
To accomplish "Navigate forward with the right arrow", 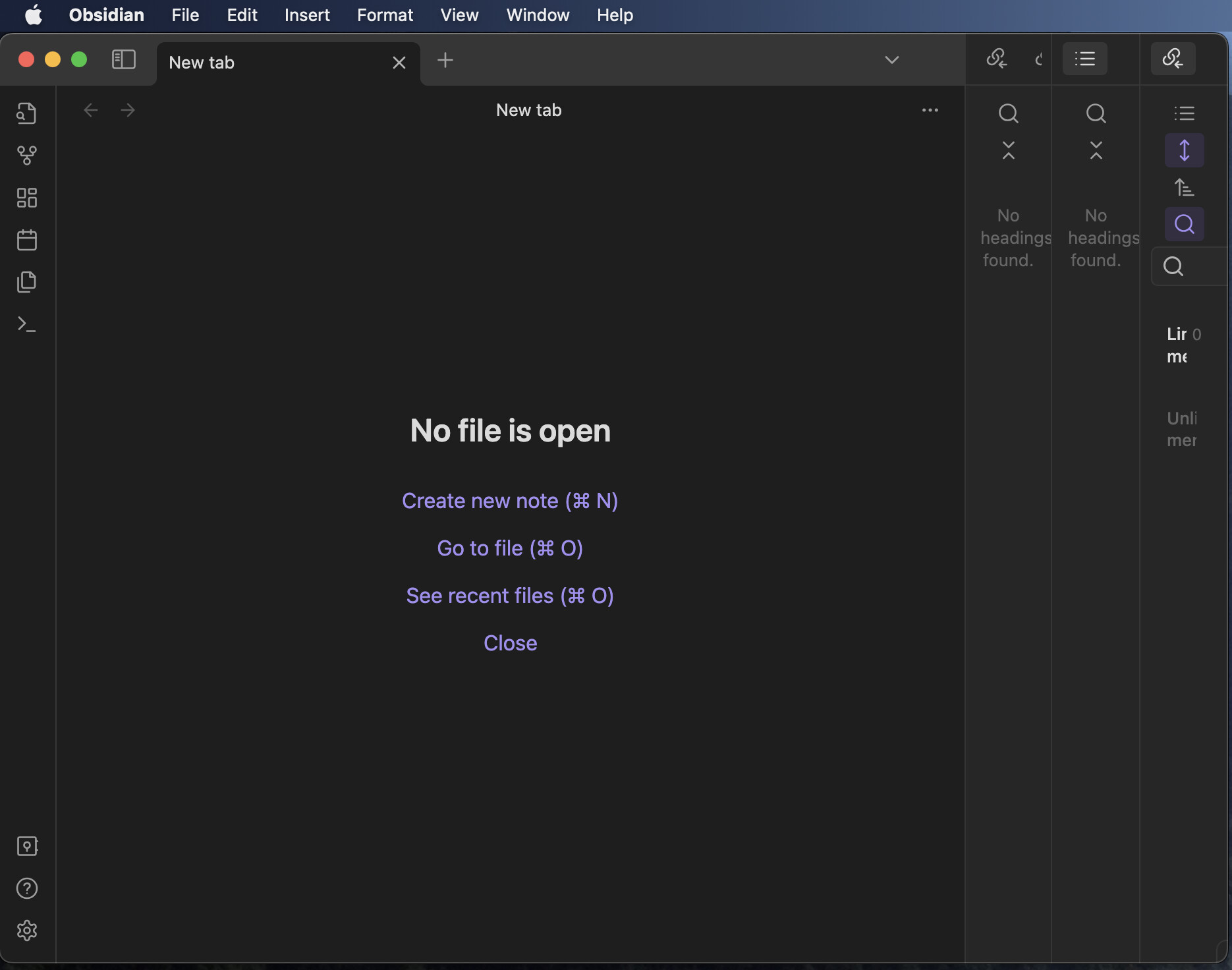I will tap(128, 110).
